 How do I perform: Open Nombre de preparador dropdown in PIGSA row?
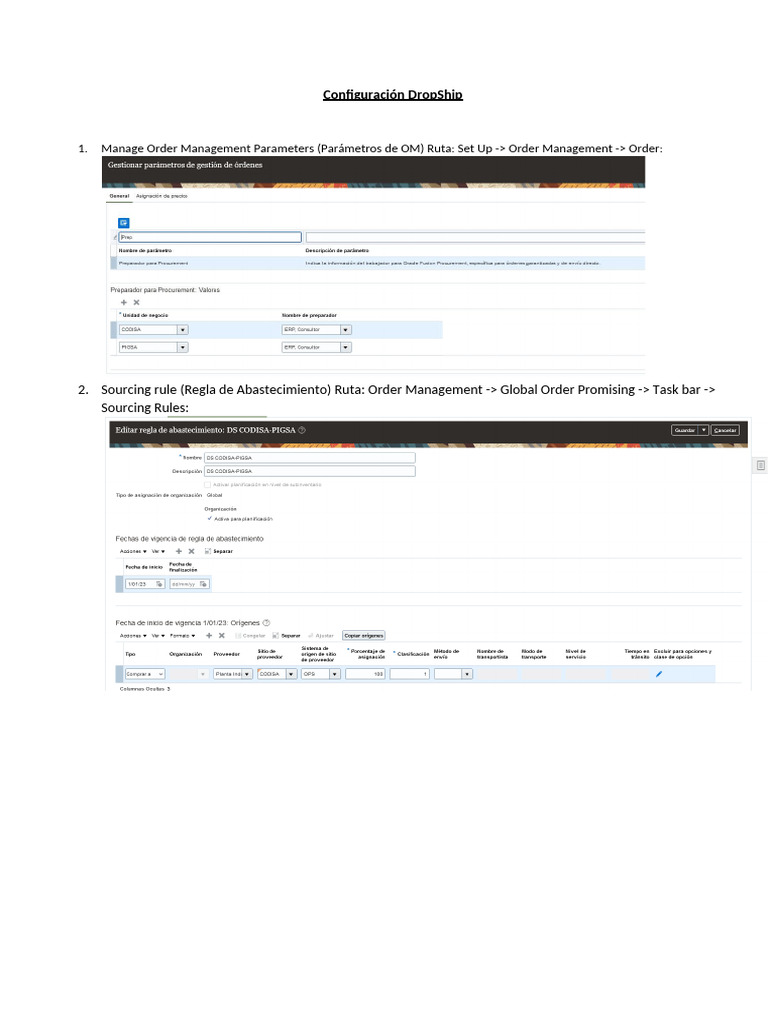pos(346,347)
